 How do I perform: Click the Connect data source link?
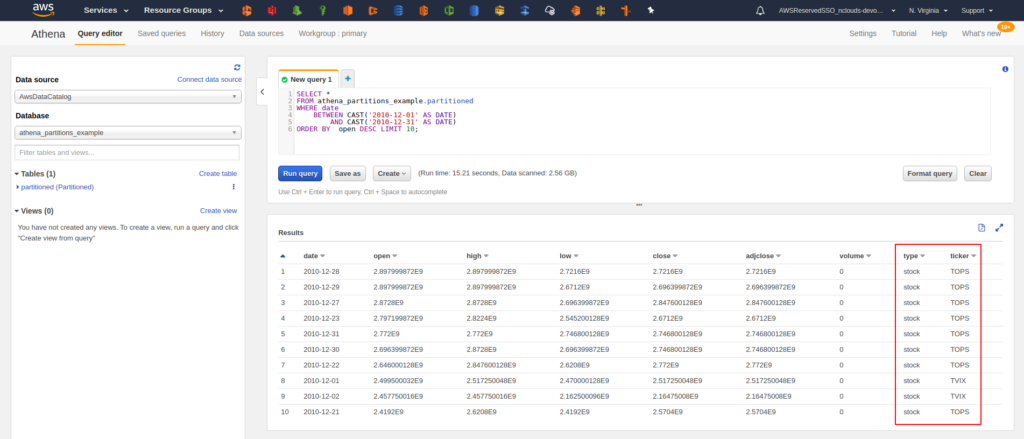209,80
